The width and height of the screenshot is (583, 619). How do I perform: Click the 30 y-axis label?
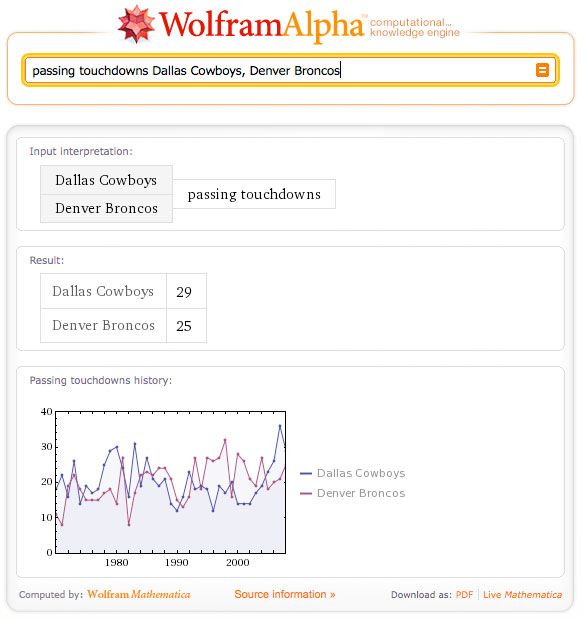(47, 447)
